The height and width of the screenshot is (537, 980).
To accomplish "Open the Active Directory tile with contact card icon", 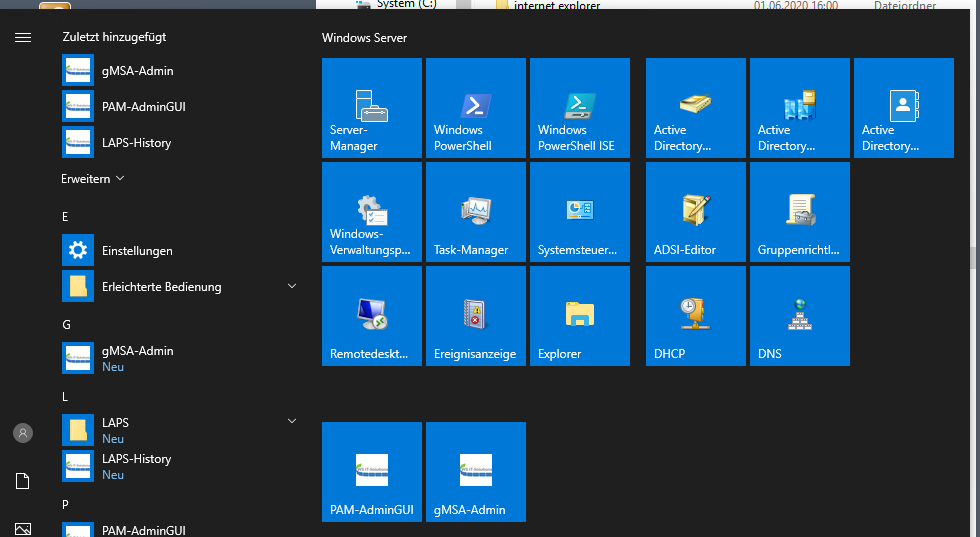I will tap(904, 108).
